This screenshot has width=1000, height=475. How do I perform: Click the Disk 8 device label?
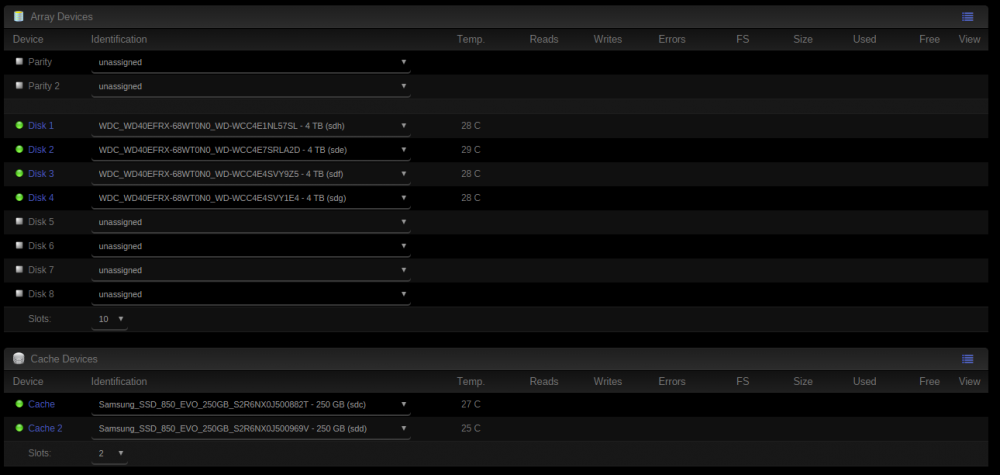41,294
